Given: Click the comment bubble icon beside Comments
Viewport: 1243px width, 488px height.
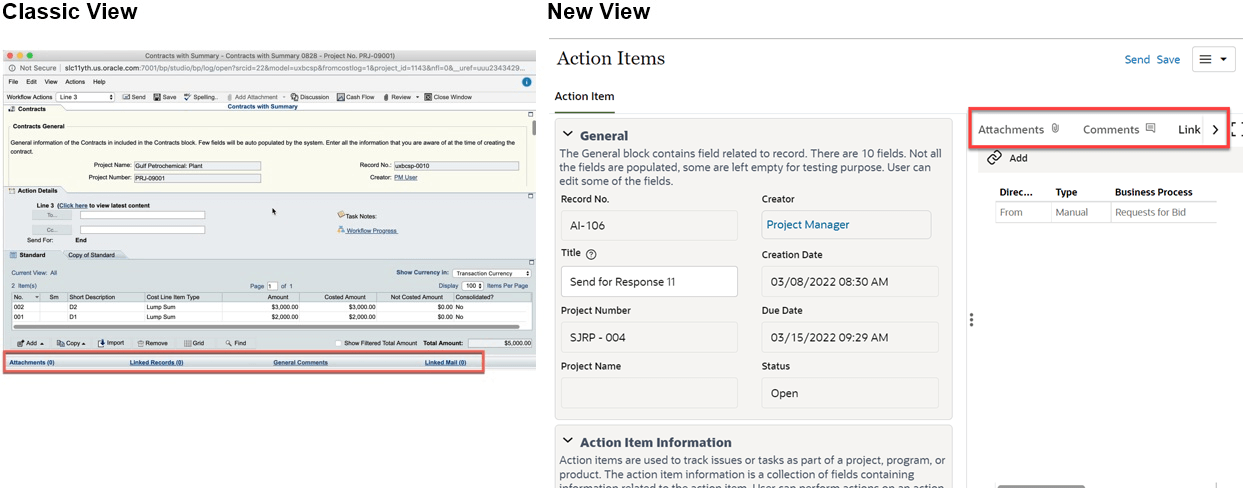Looking at the screenshot, I should coord(1150,129).
